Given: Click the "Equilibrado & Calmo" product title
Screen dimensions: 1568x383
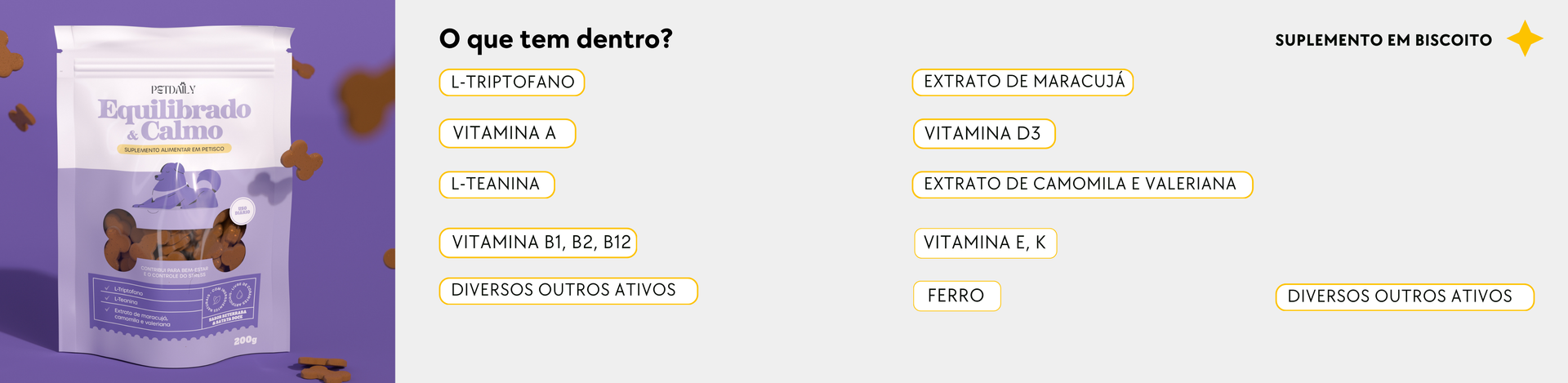Looking at the screenshot, I should tap(174, 120).
